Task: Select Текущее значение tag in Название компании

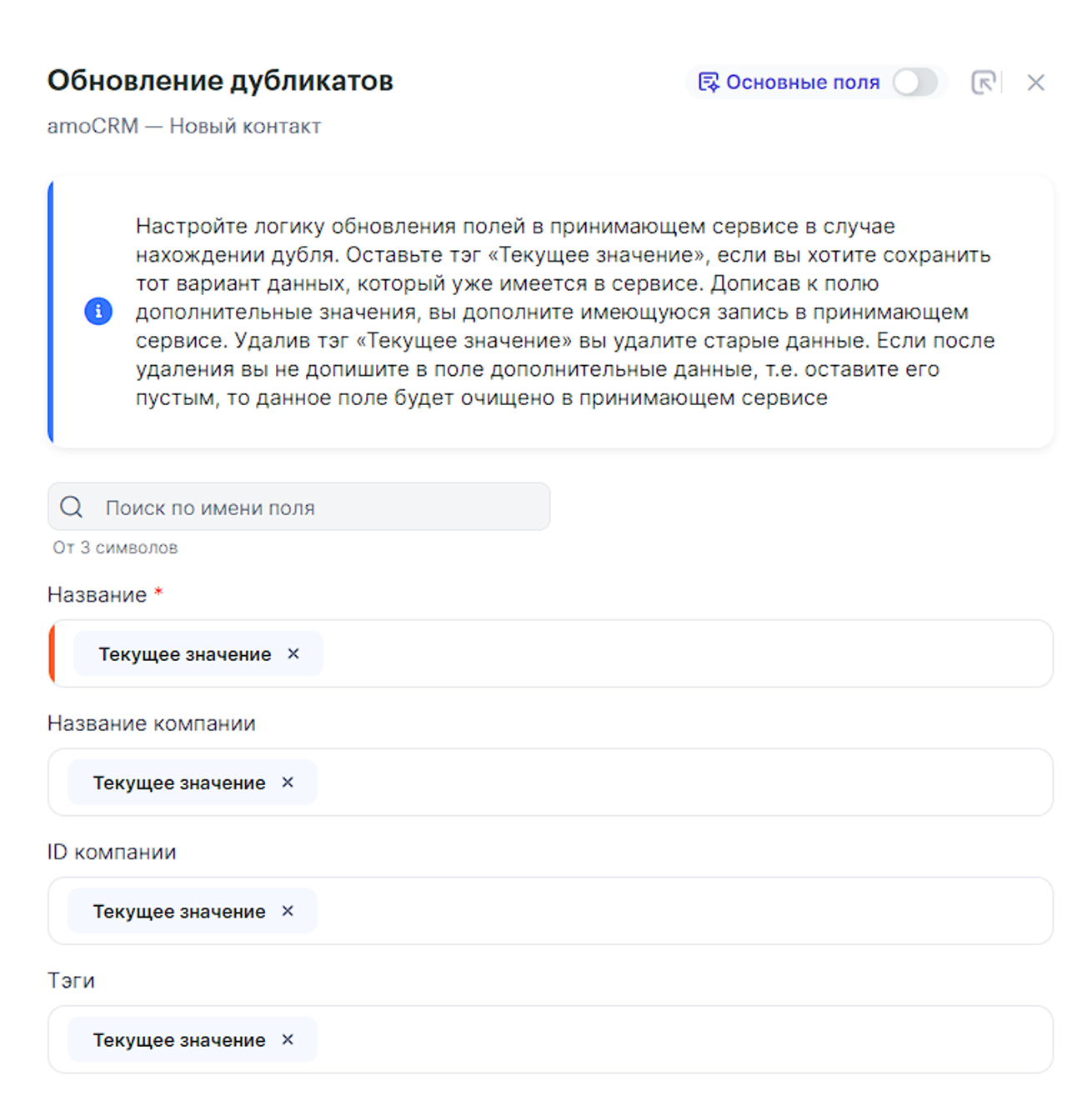Action: coord(178,783)
